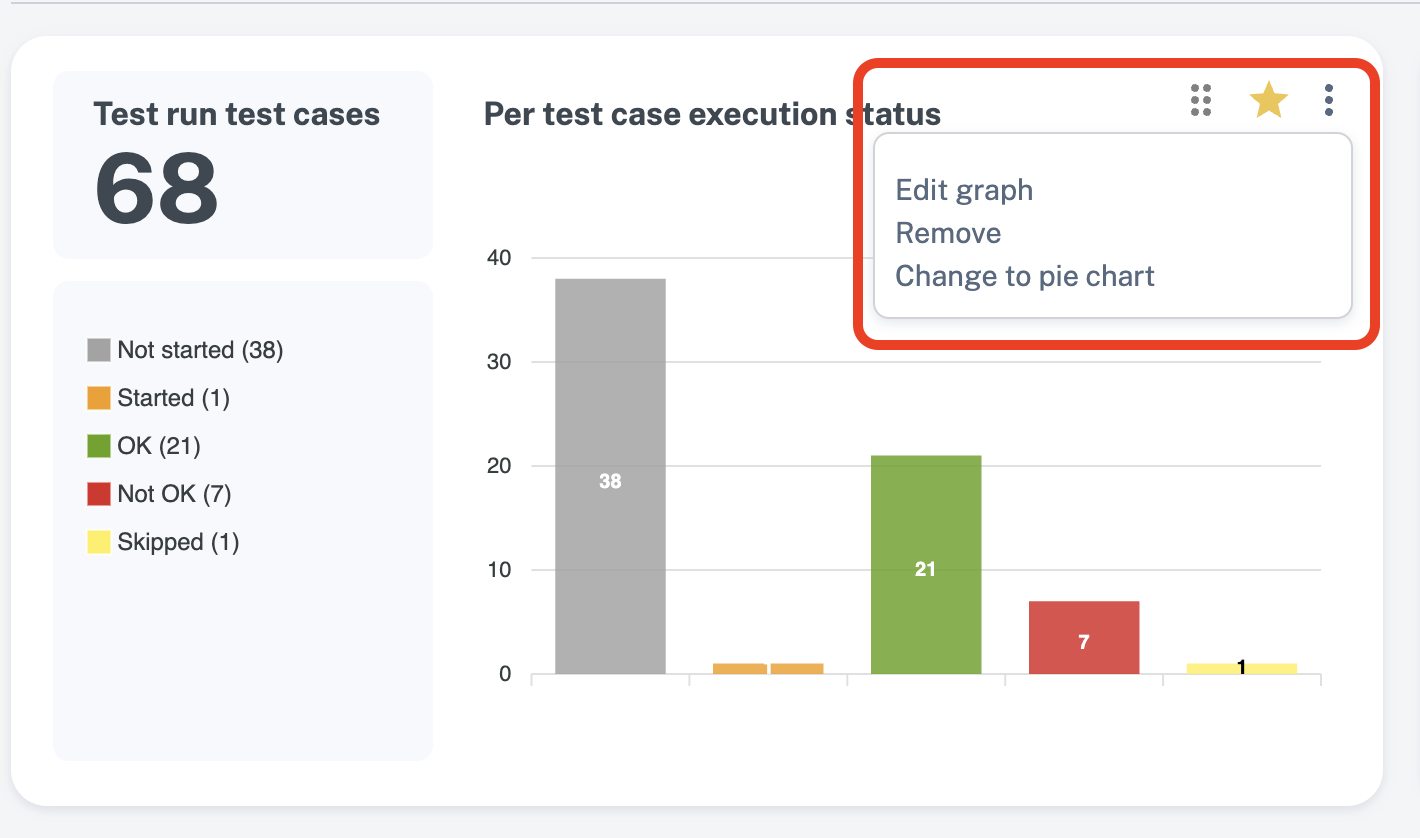Click the gray bar showing 38
Viewport: 1420px width, 838px height.
tap(610, 476)
